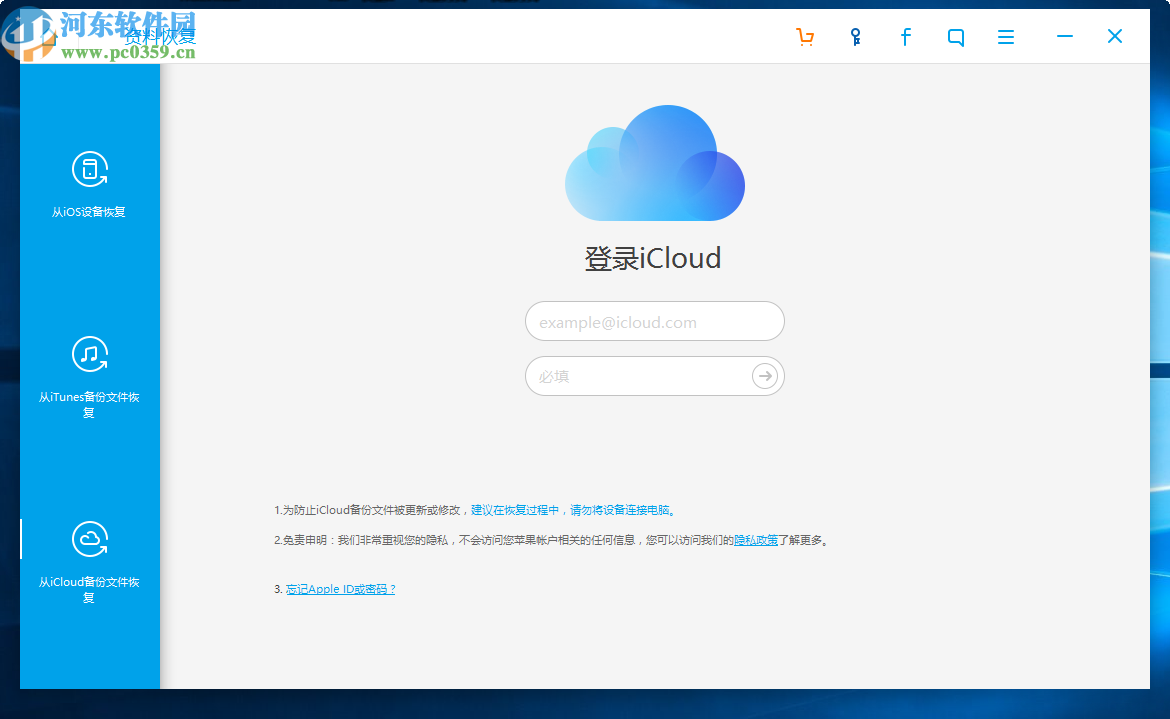
Task: Click the 忘记Apple ID或密码 link
Action: (x=340, y=588)
